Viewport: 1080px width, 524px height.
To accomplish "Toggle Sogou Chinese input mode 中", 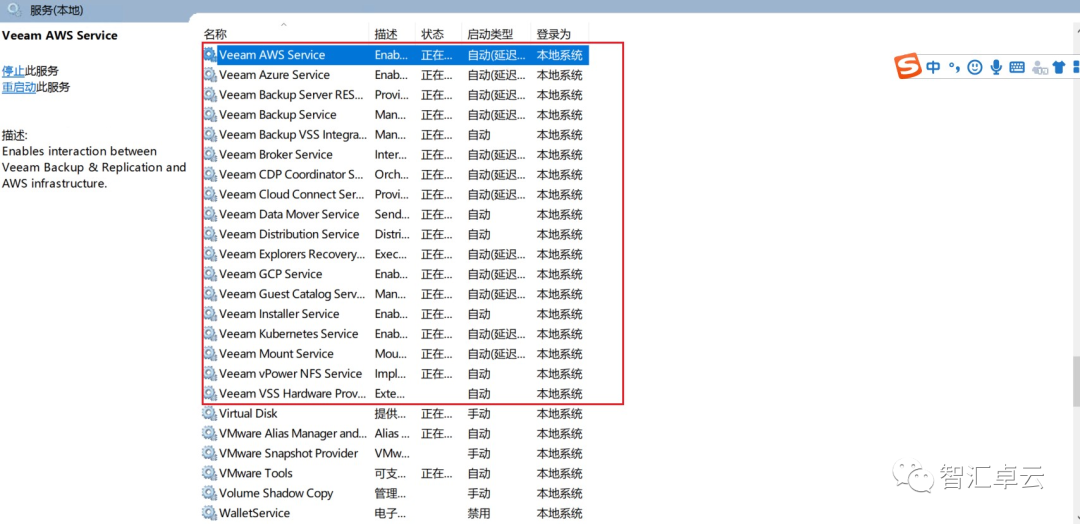I will (x=933, y=67).
